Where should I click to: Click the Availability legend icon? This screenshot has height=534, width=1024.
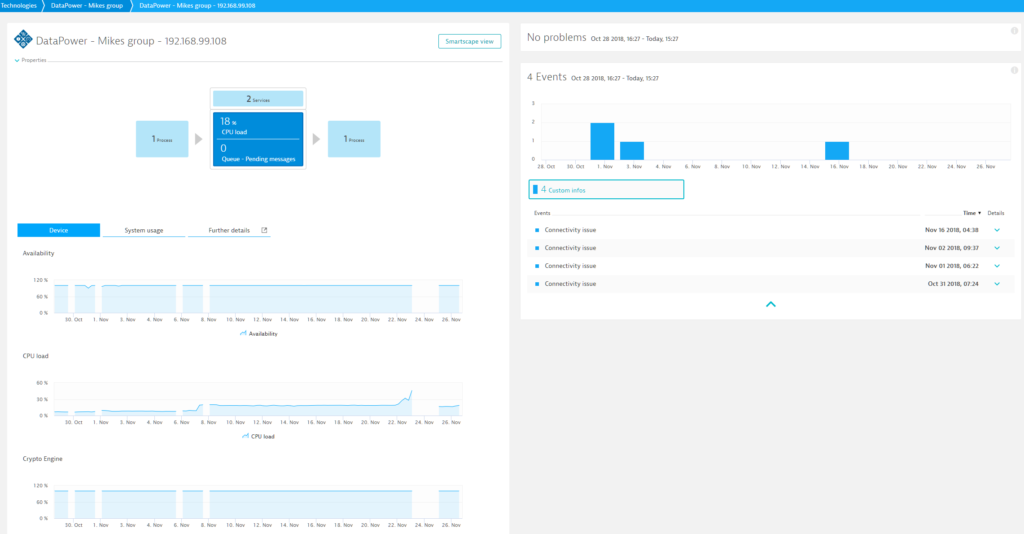point(243,334)
